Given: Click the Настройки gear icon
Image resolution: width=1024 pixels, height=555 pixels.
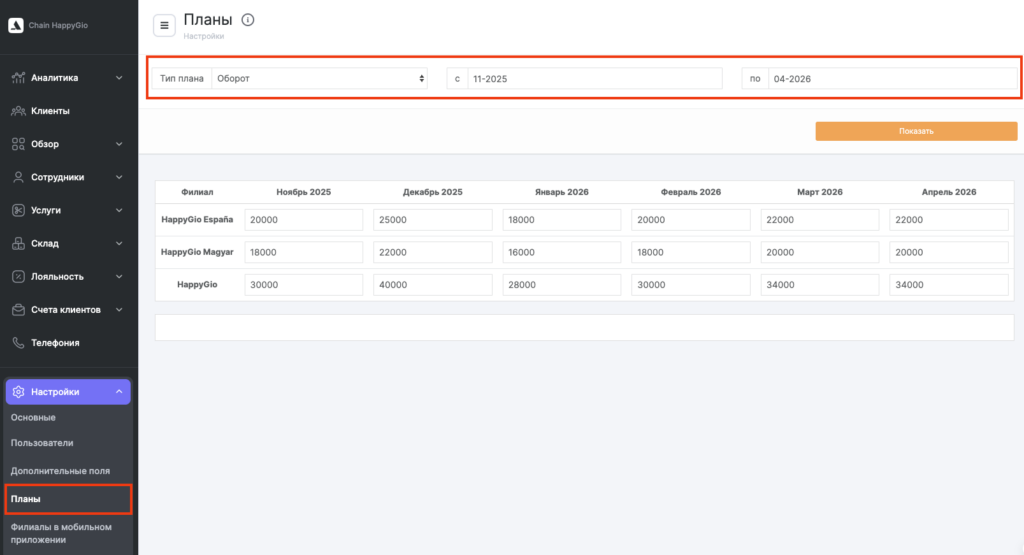Looking at the screenshot, I should coord(18,392).
